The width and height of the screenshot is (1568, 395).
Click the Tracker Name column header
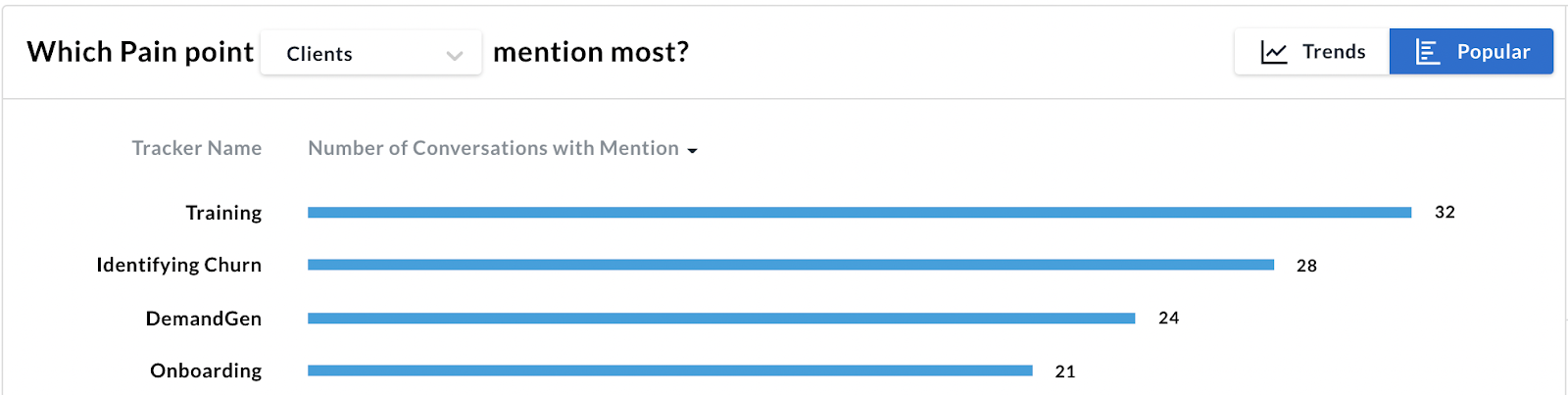196,148
